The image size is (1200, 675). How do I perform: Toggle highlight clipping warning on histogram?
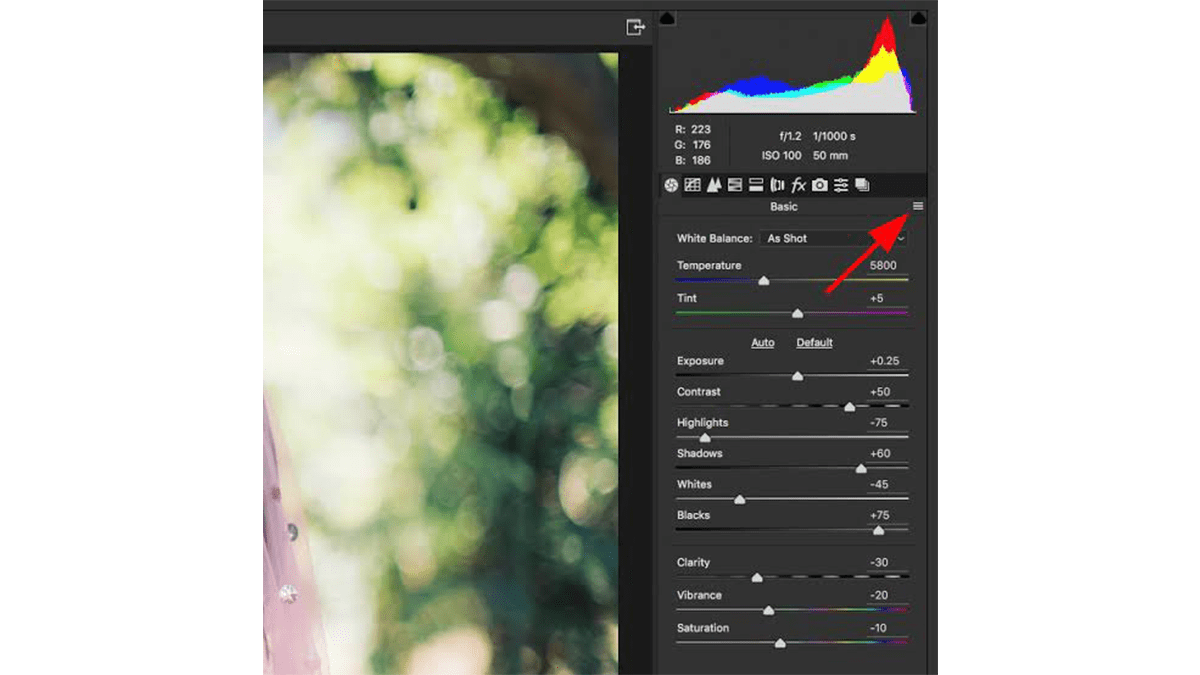click(x=918, y=18)
